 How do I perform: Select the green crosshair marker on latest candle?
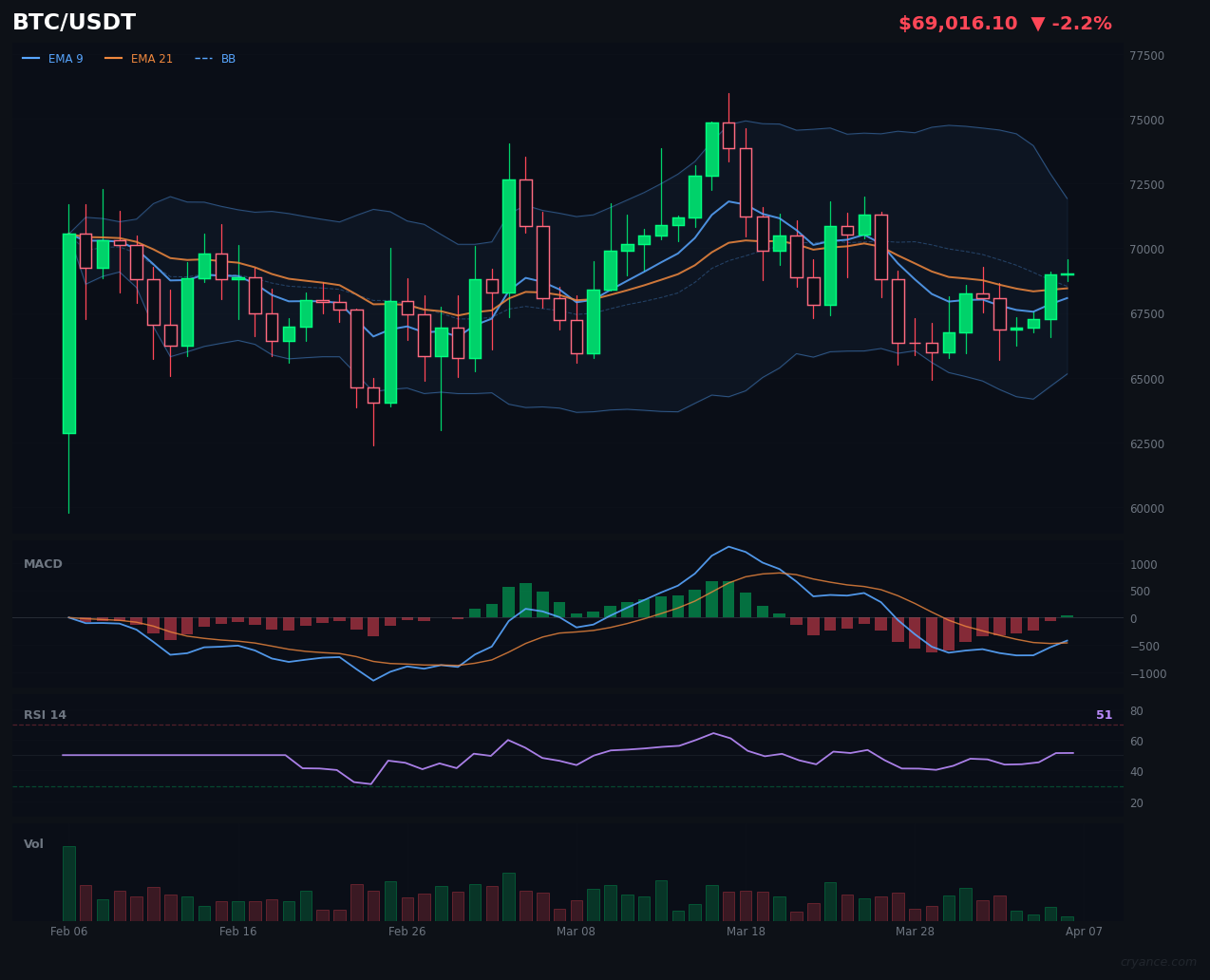coord(1068,273)
